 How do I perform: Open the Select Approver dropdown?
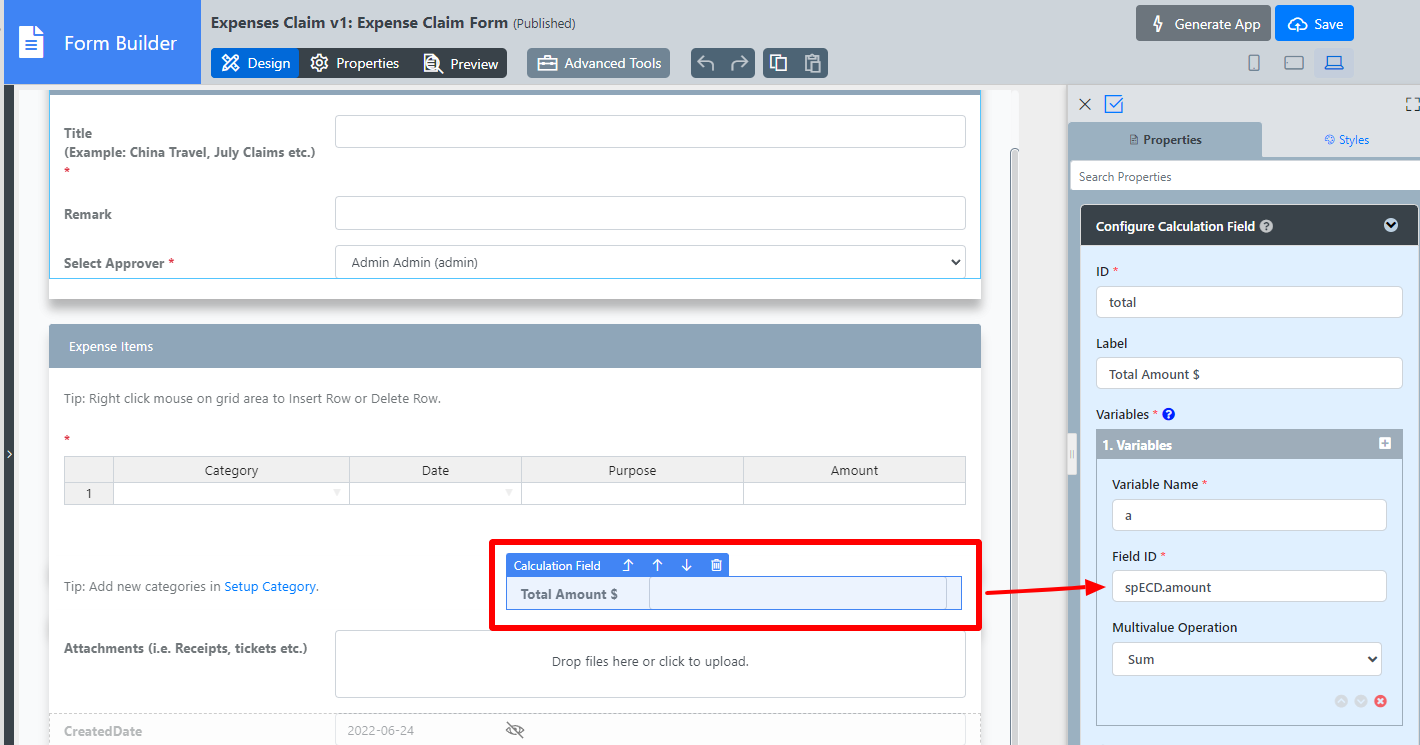[650, 262]
